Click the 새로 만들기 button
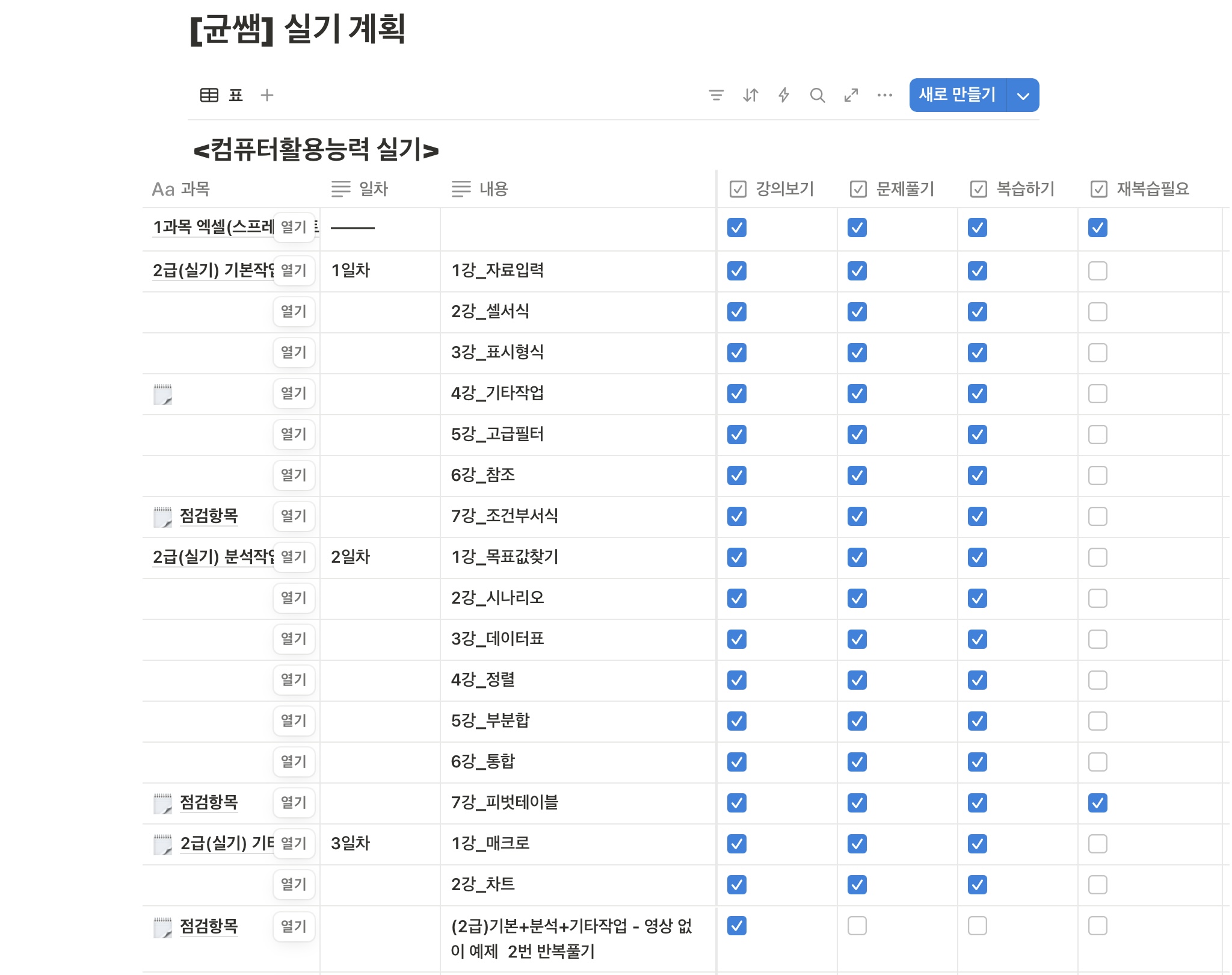 pyautogui.click(x=957, y=95)
